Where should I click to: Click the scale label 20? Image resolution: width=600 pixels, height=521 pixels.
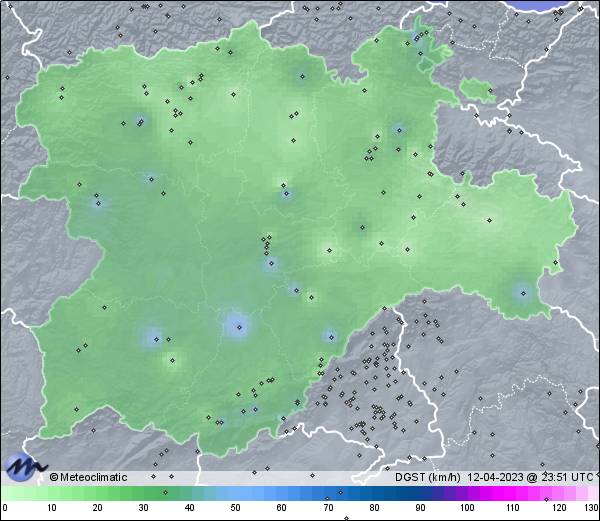[98, 508]
